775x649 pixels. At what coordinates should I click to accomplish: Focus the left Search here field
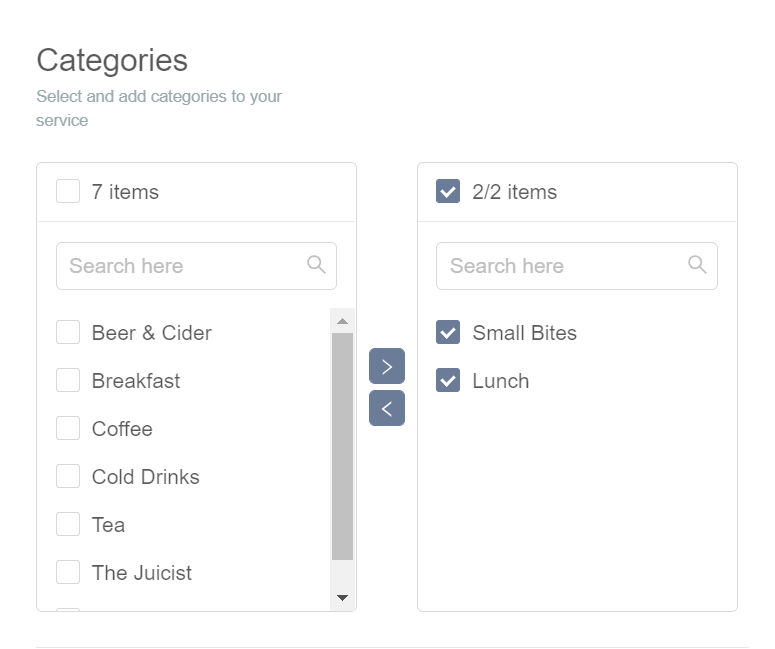[x=196, y=266]
